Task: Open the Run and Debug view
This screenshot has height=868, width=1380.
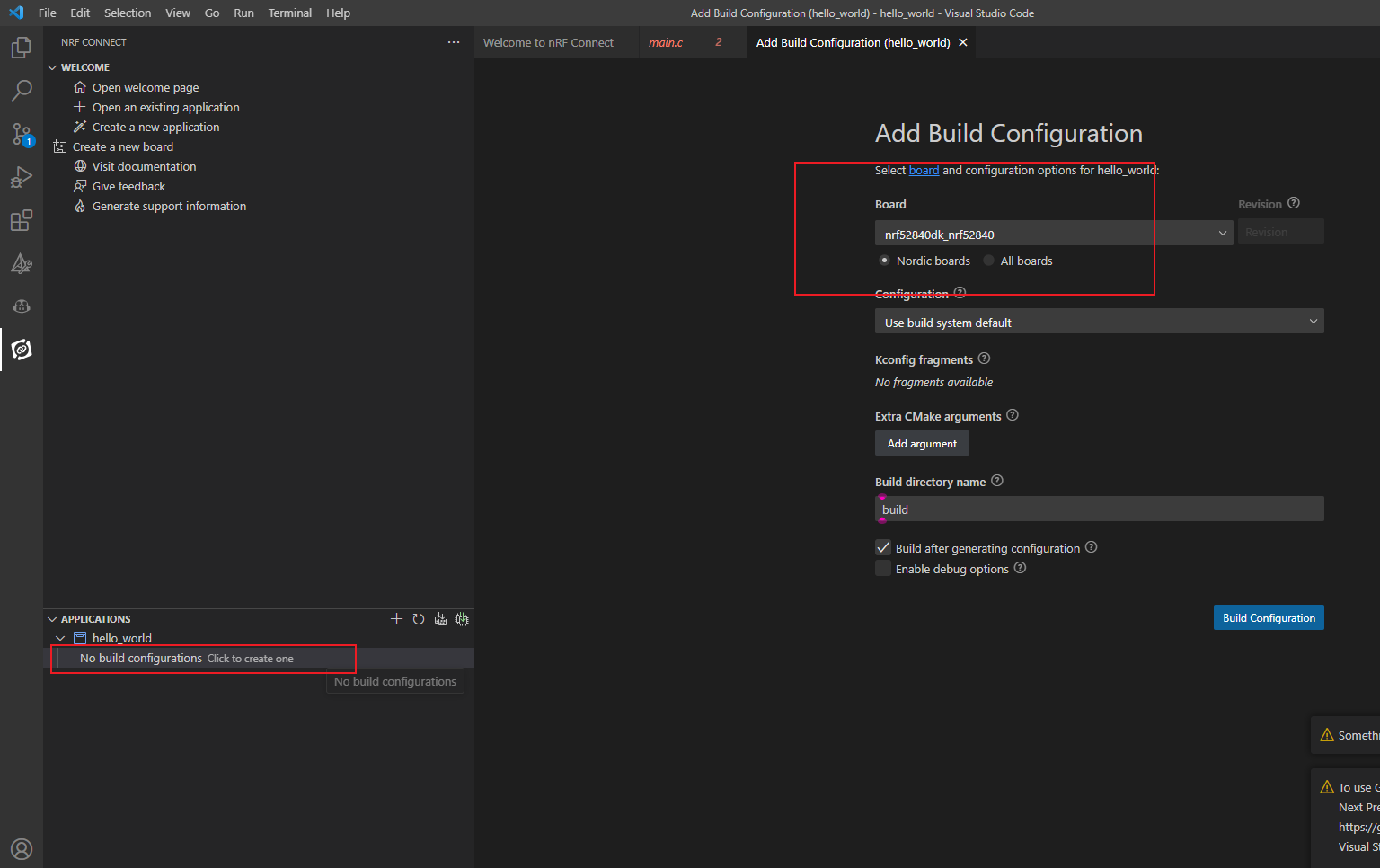Action: pos(22,177)
